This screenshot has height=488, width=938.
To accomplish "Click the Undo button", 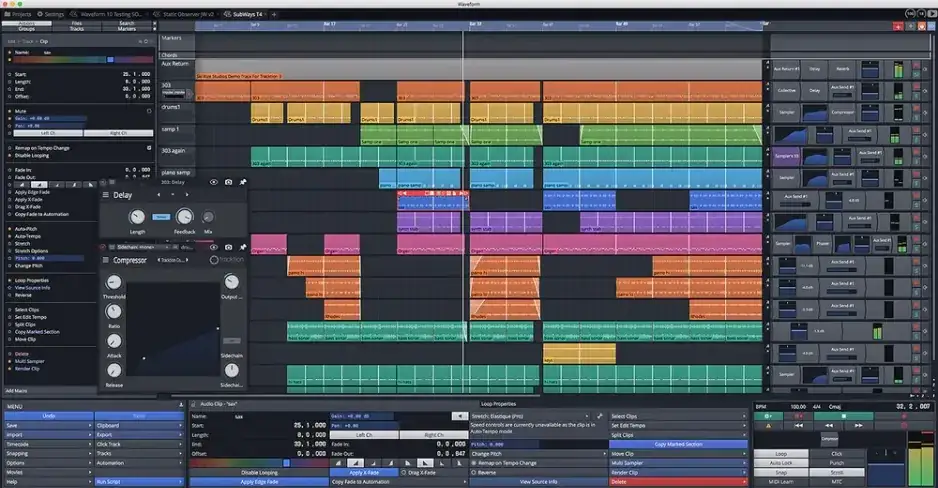I will click(x=47, y=415).
